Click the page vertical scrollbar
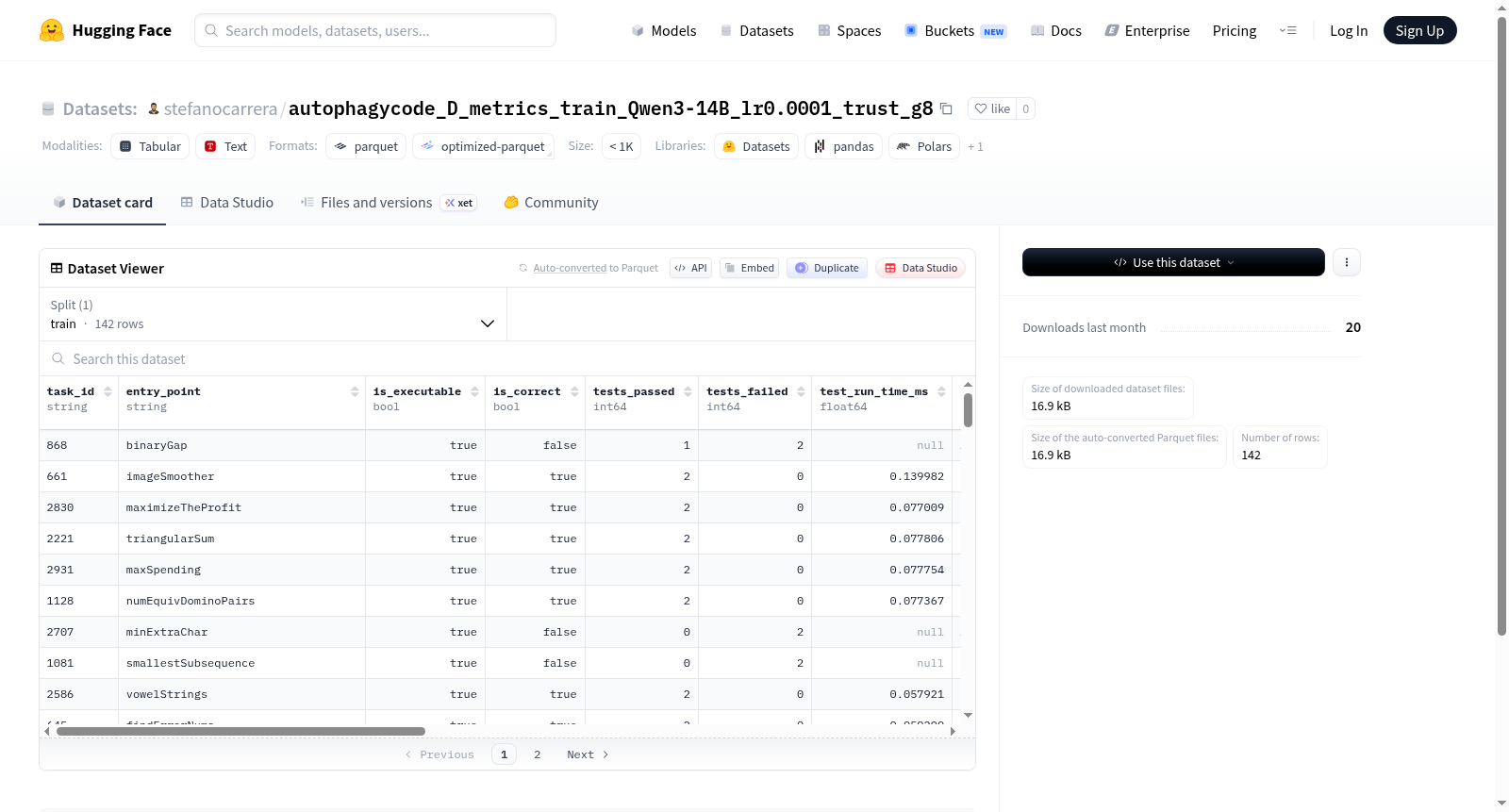Image resolution: width=1509 pixels, height=812 pixels. [1501, 325]
